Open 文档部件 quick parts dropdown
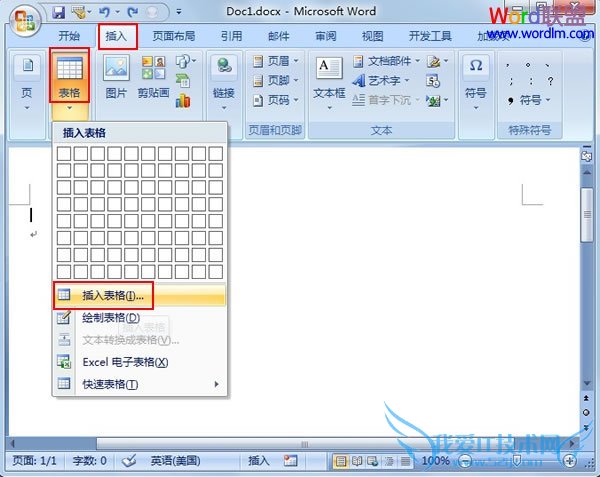The width and height of the screenshot is (600, 477). coord(386,61)
